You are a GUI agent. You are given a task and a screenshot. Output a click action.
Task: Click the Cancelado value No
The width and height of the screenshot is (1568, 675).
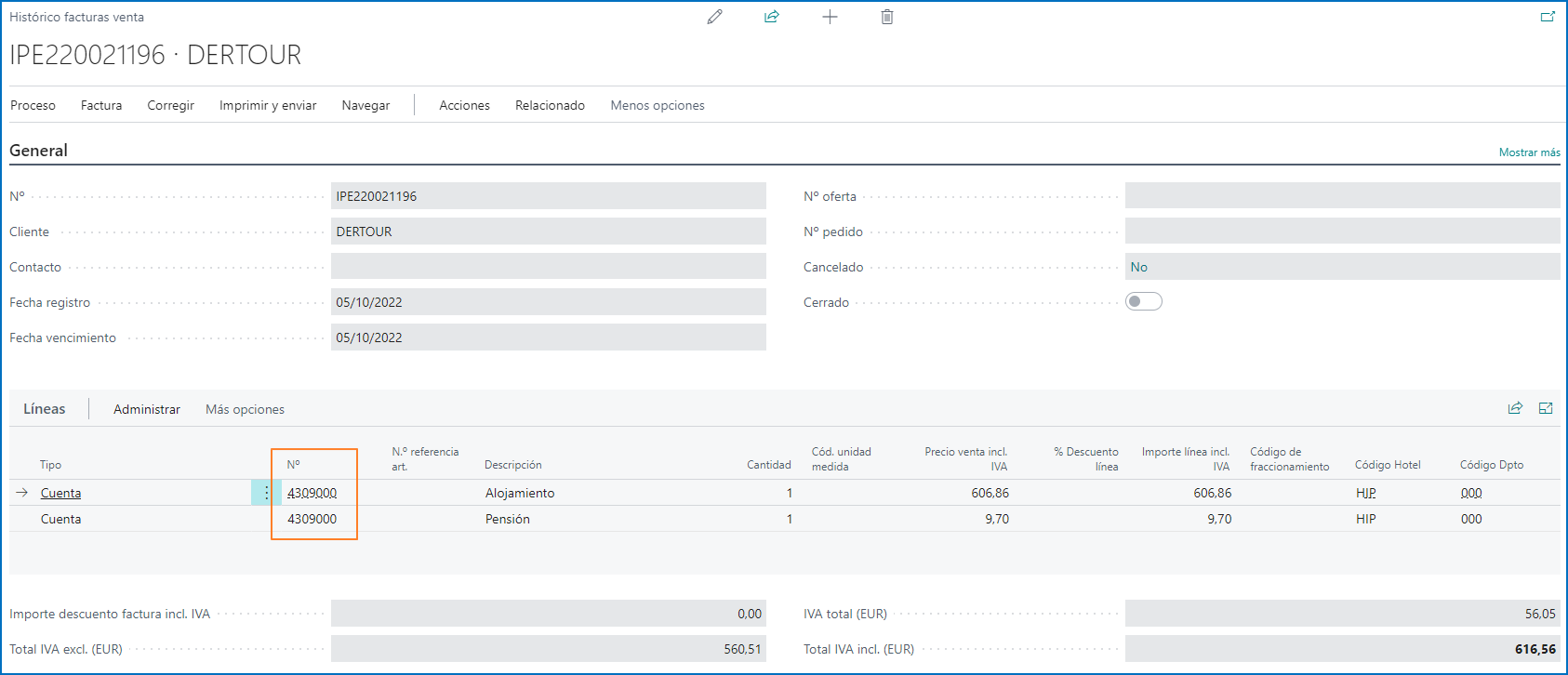(1139, 267)
